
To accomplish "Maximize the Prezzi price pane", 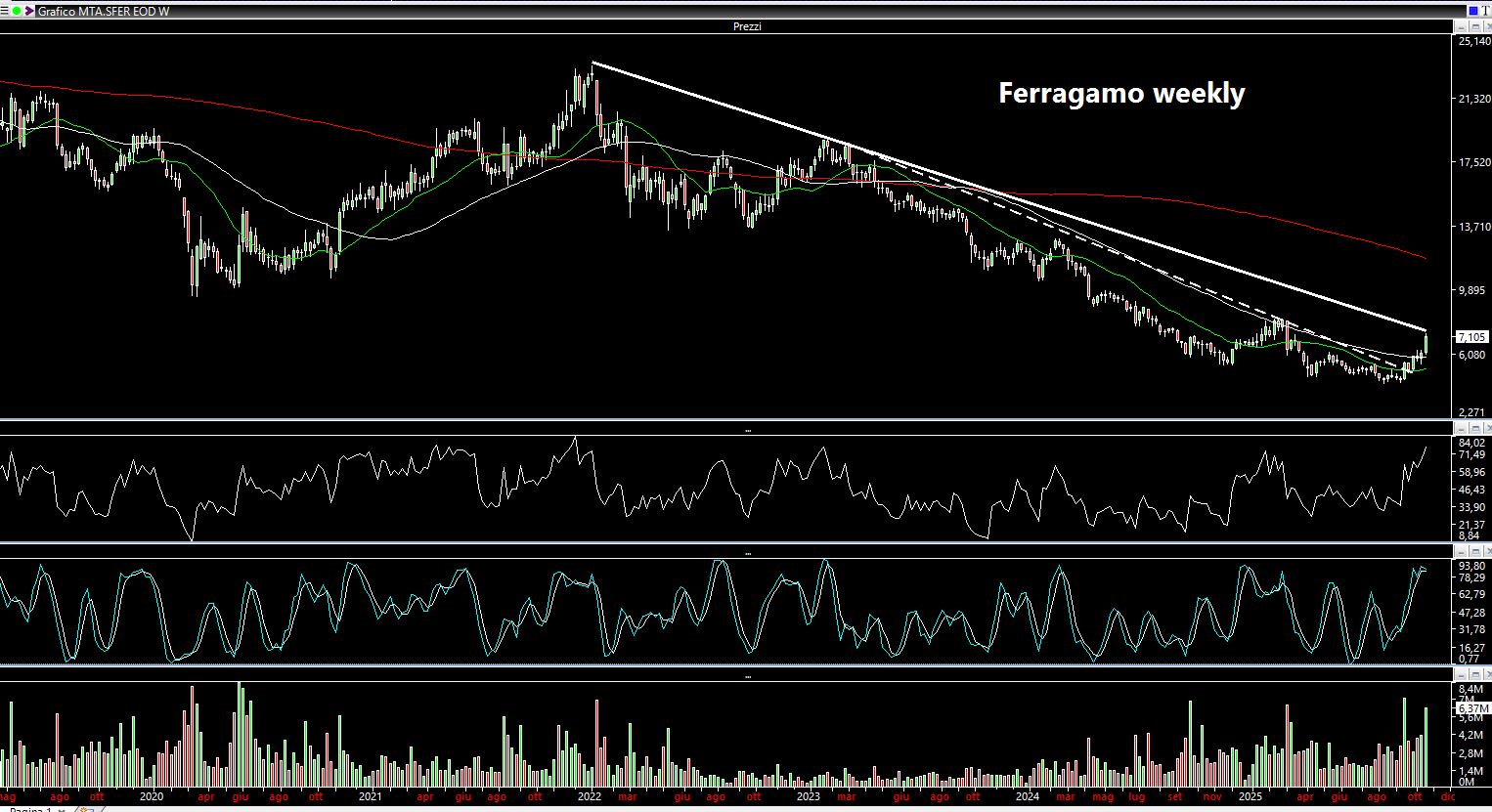I will click(x=1475, y=27).
